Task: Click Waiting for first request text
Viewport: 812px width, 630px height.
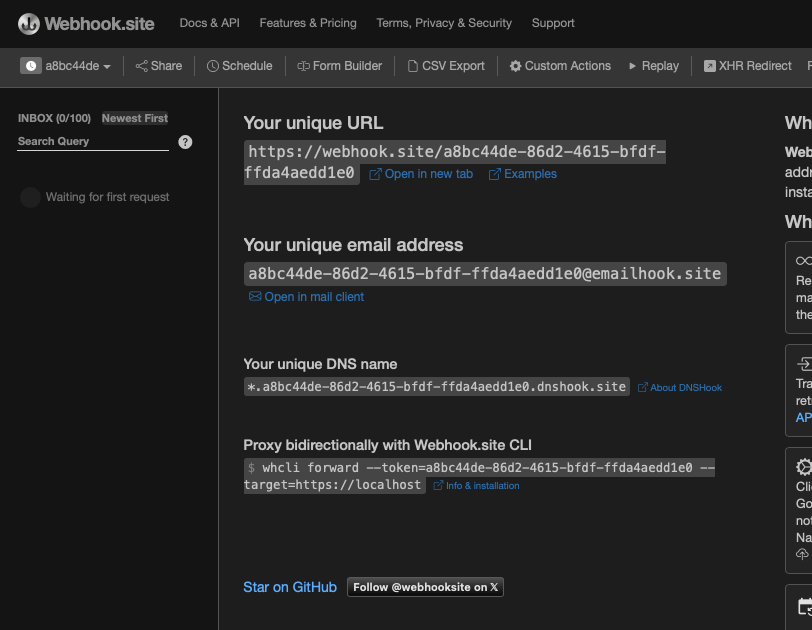Action: coord(107,197)
